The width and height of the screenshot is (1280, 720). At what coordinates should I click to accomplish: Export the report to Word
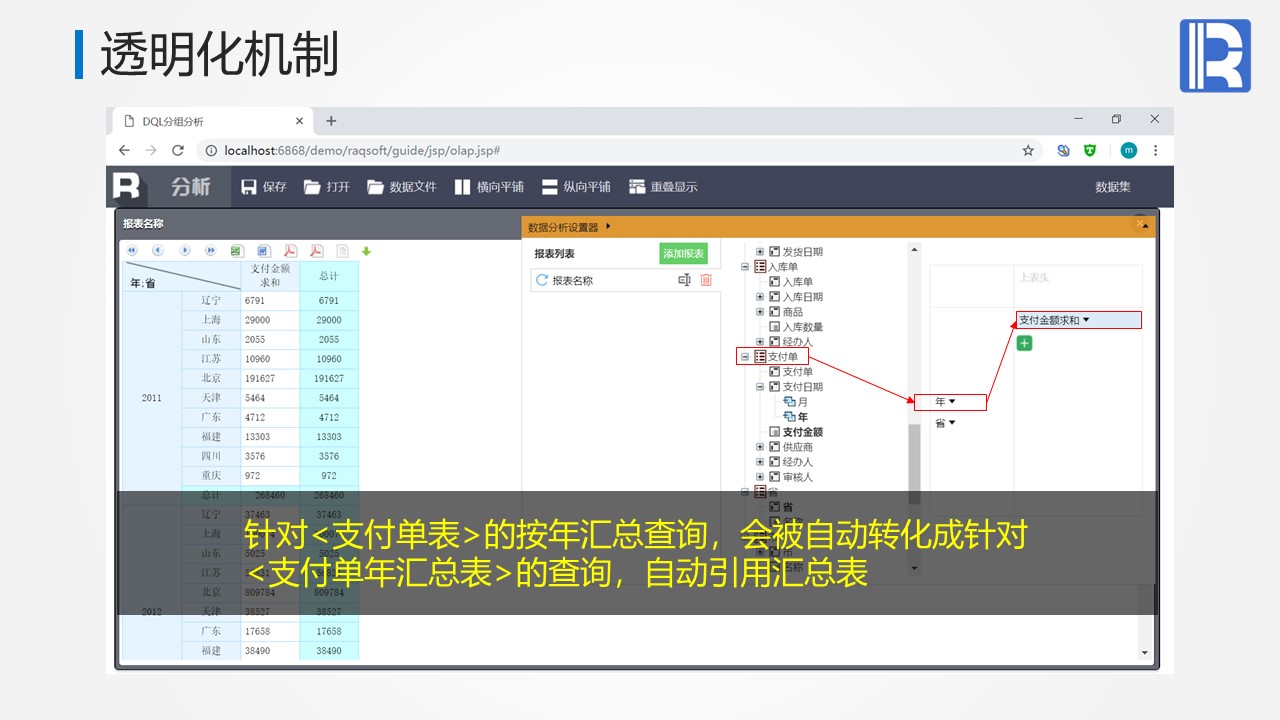pos(263,251)
